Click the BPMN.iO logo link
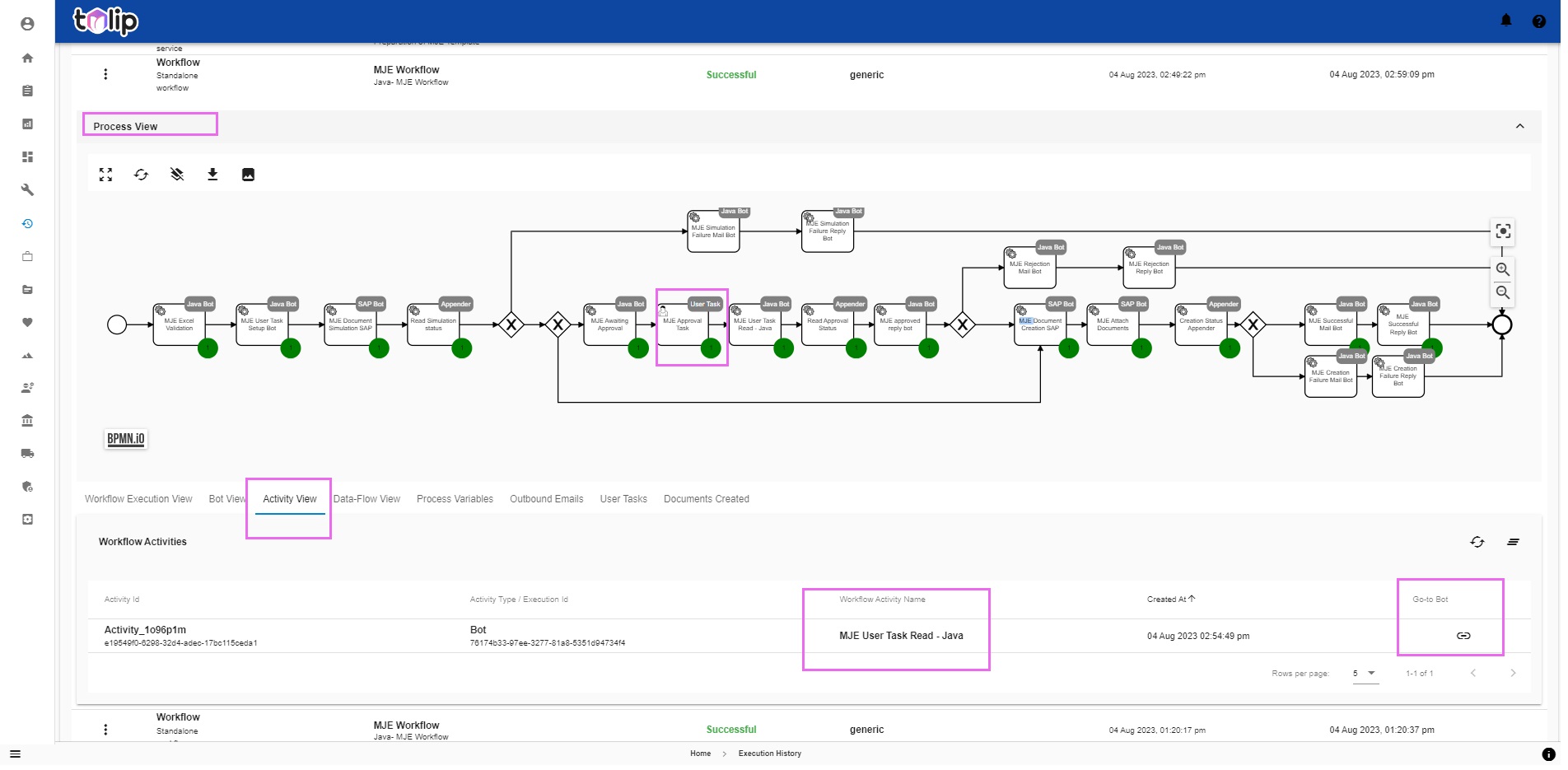Screen dimensions: 1568x770 (126, 439)
